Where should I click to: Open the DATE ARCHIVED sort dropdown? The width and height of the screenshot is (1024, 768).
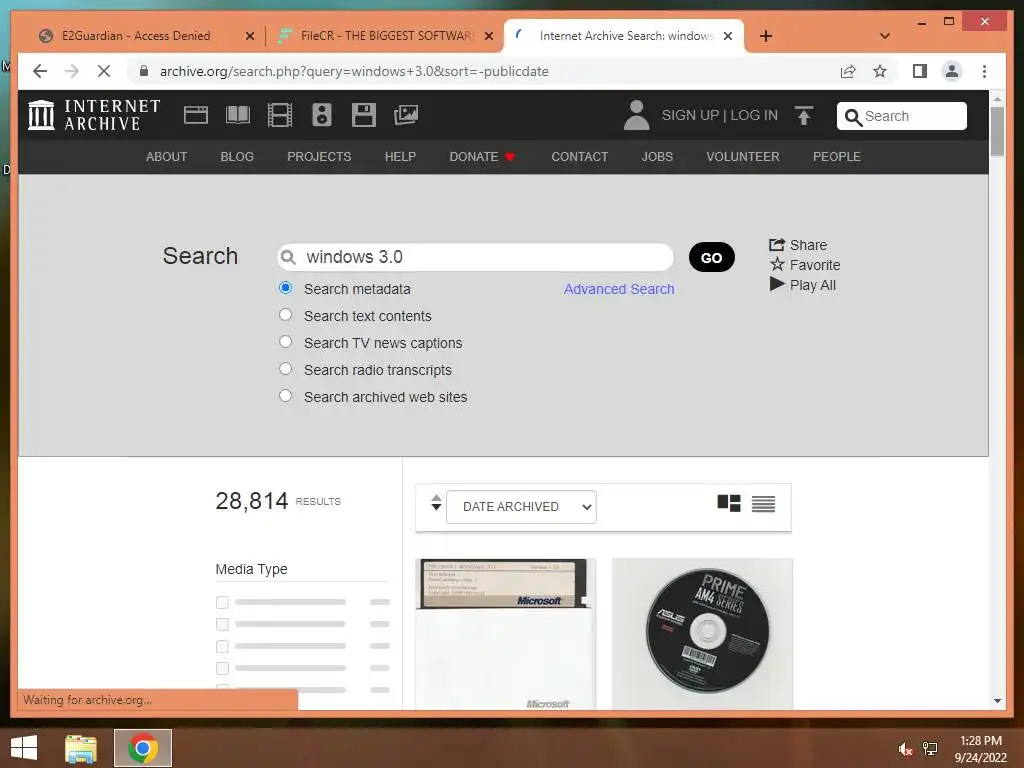coord(521,507)
